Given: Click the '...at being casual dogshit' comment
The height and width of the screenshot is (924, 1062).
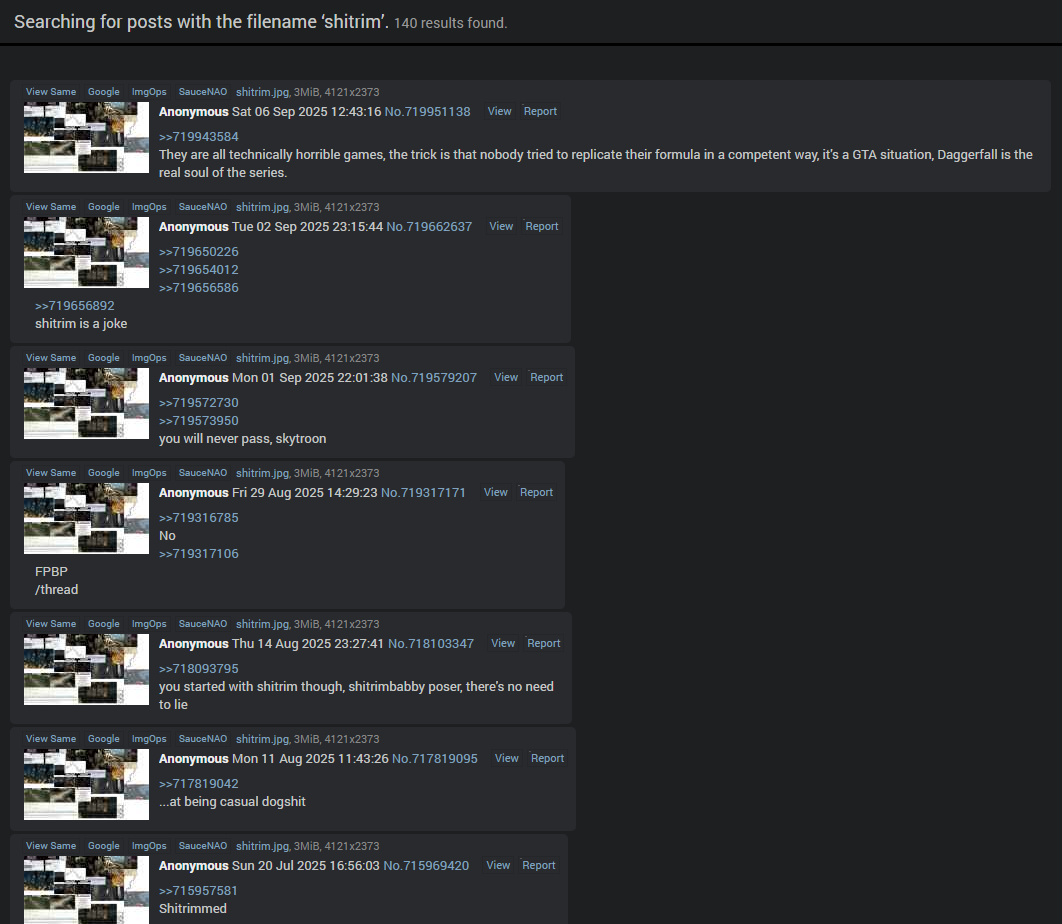Looking at the screenshot, I should 232,803.
